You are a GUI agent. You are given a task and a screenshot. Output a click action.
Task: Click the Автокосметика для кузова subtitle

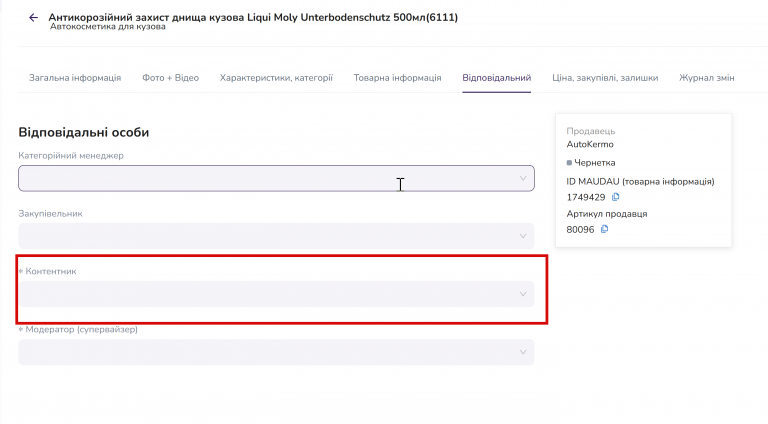pos(108,26)
